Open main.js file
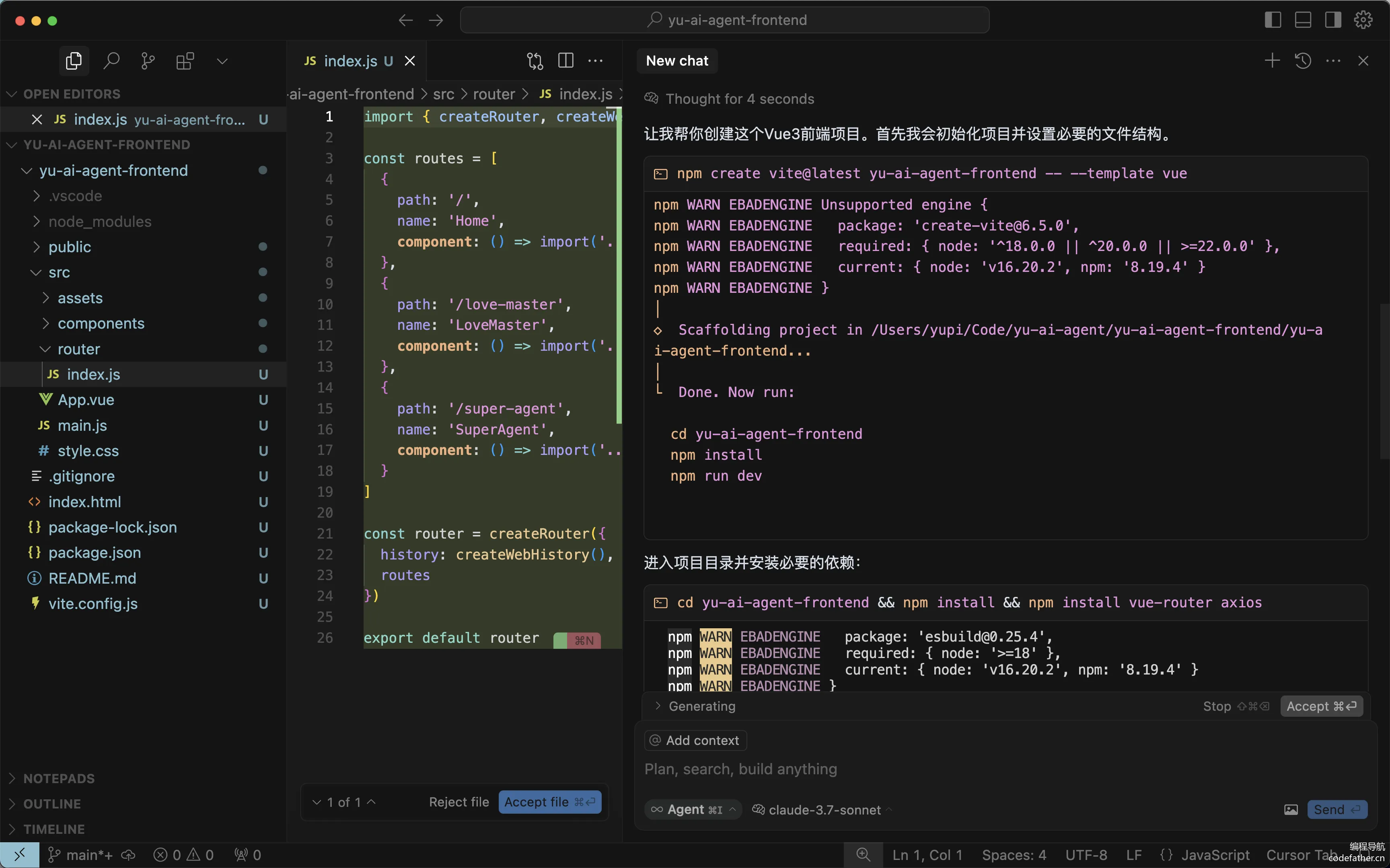Viewport: 1390px width, 868px height. (144, 426)
